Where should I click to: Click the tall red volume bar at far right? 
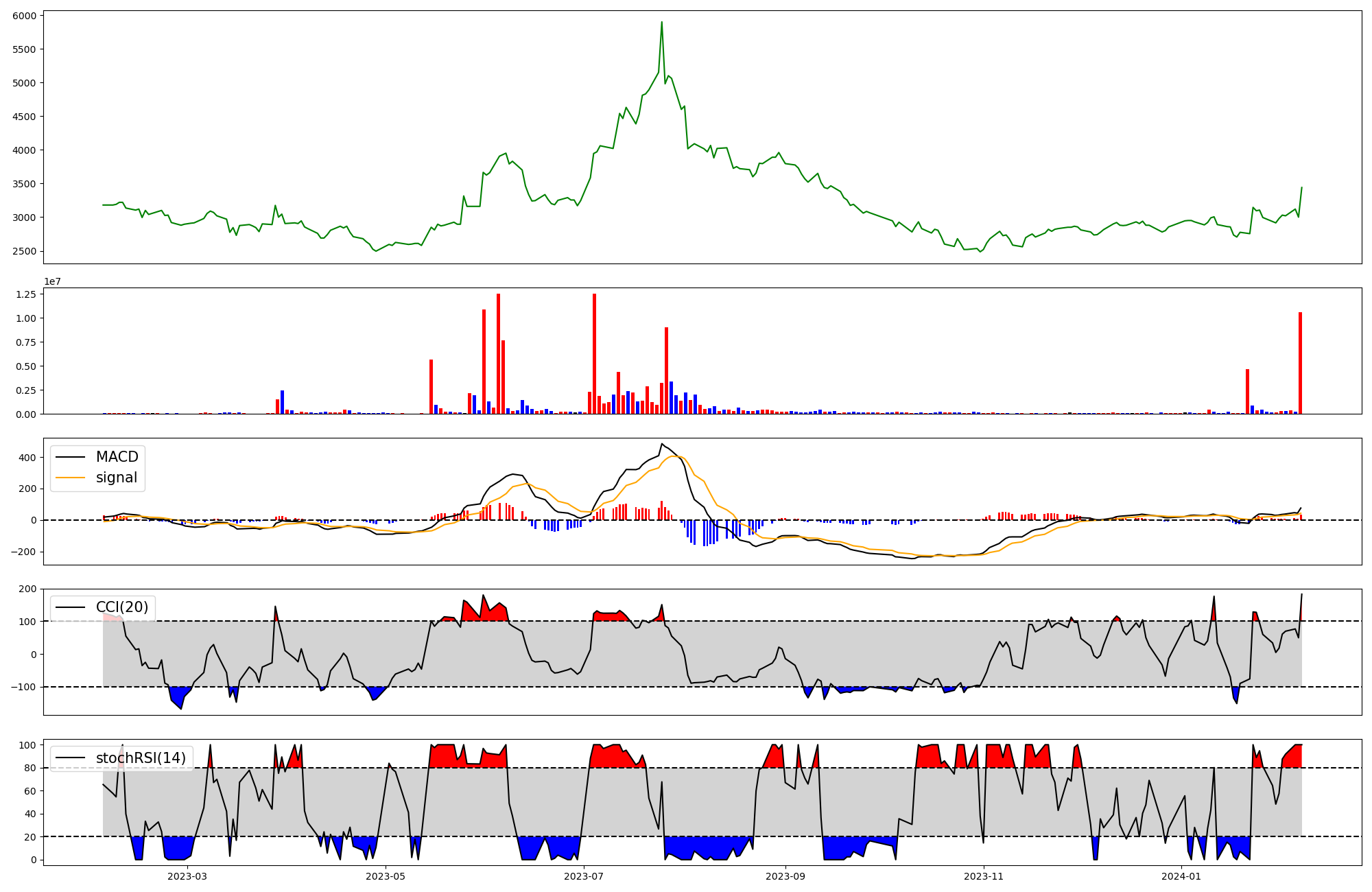[1300, 364]
